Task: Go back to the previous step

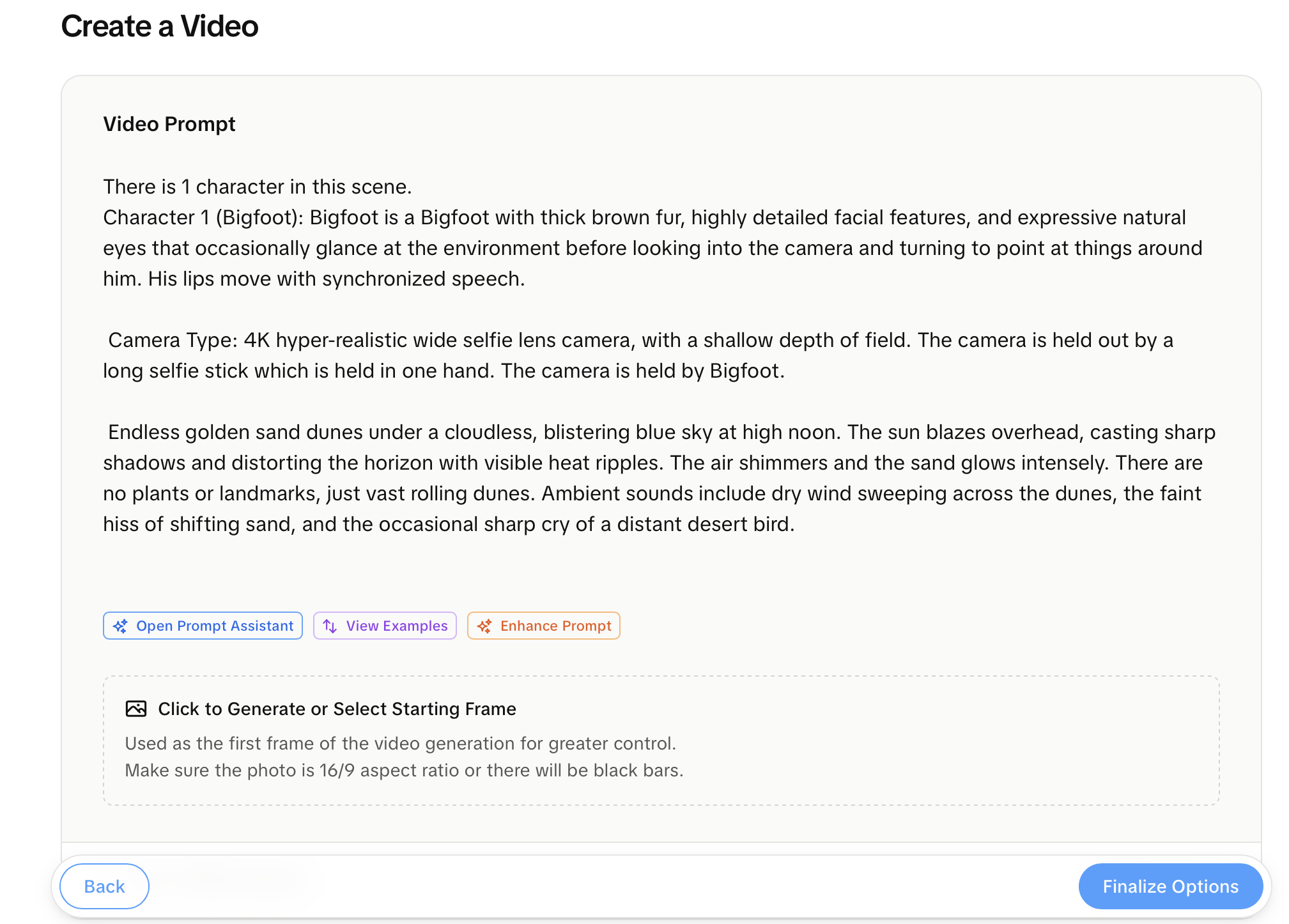Action: (104, 886)
